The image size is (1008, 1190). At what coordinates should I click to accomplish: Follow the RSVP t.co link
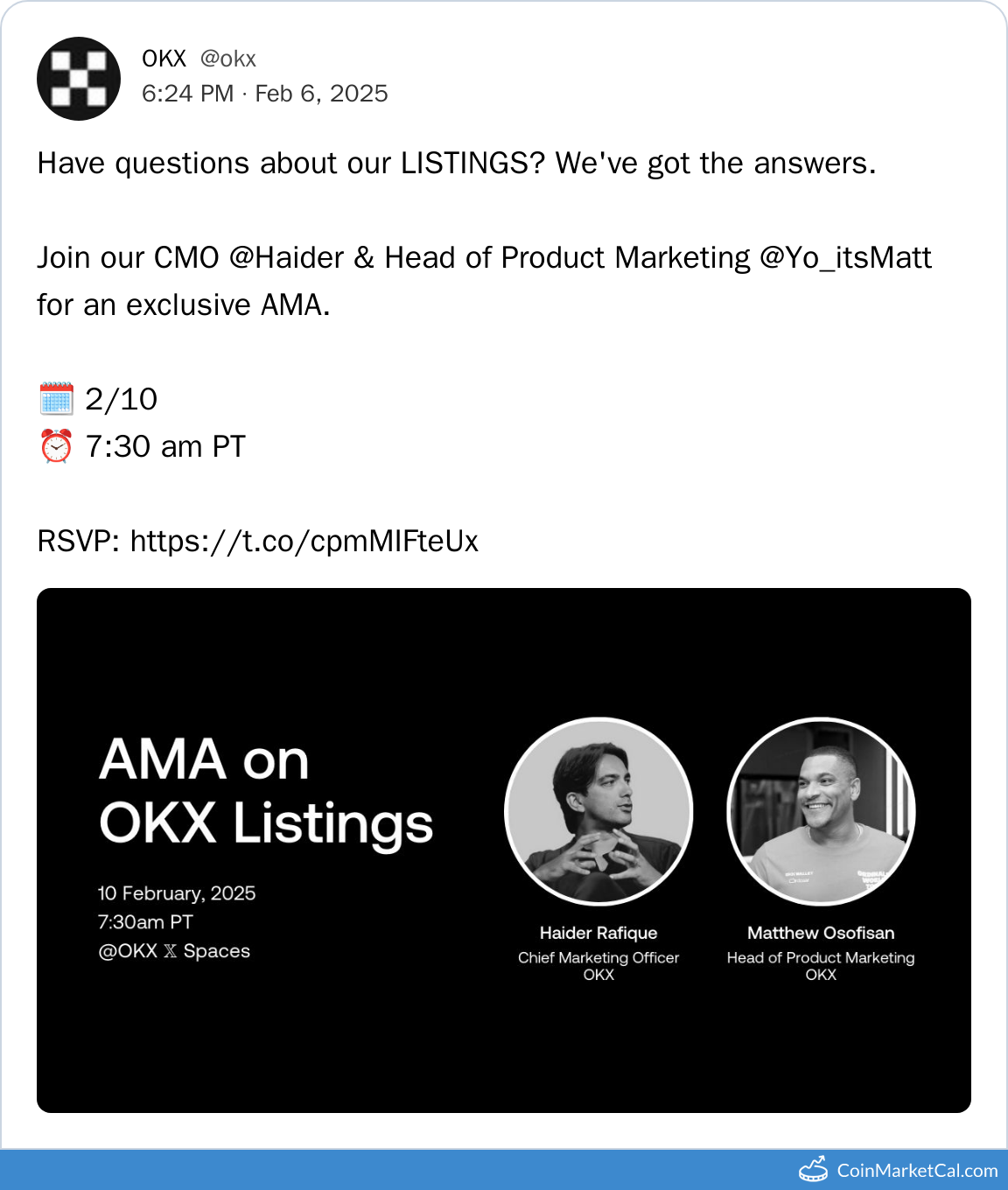click(304, 542)
